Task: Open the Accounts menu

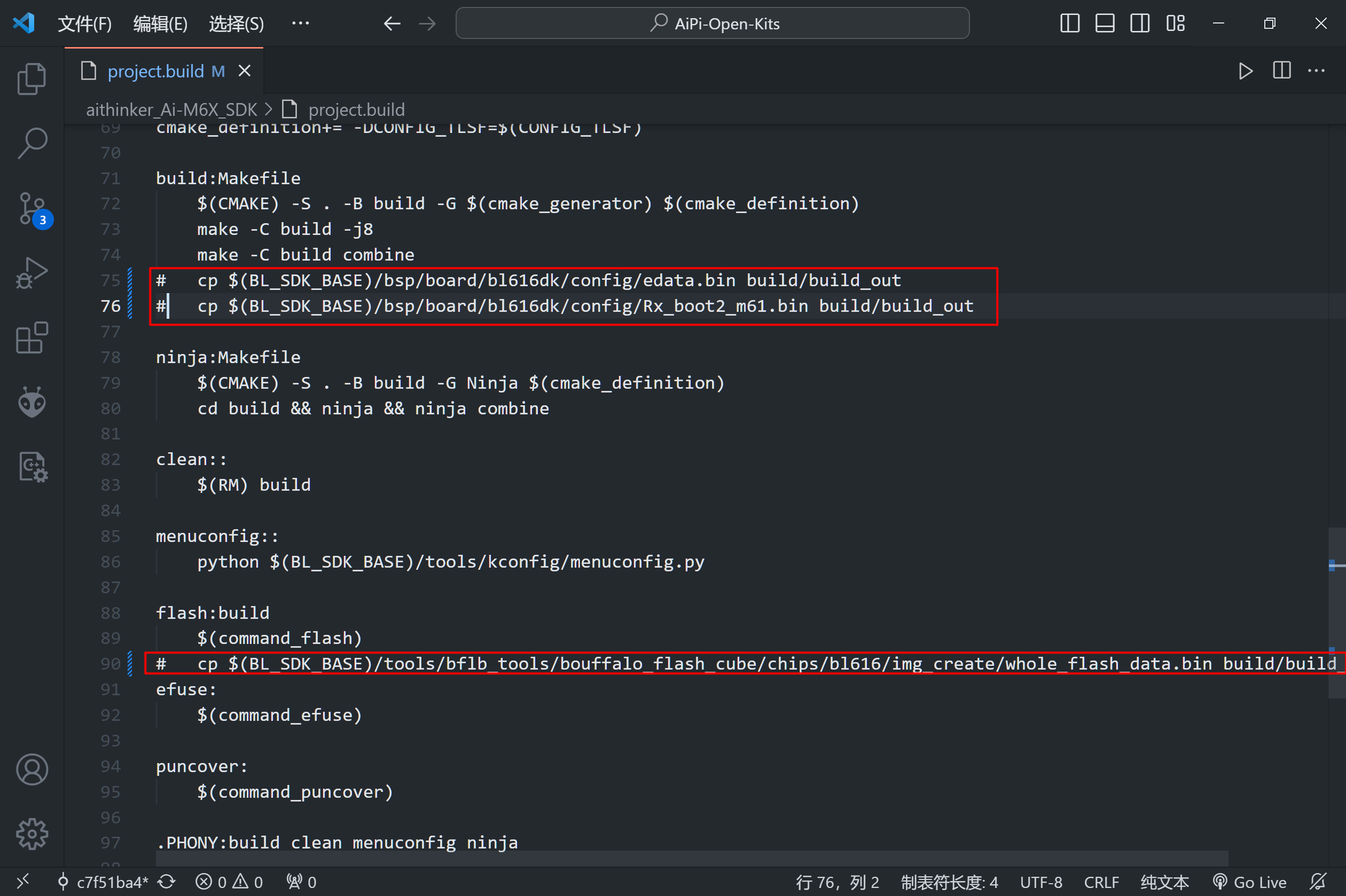Action: 32,769
